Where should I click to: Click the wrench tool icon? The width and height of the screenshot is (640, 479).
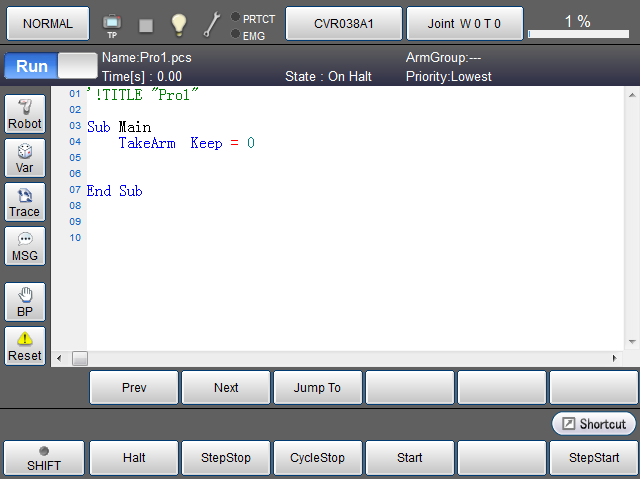212,23
